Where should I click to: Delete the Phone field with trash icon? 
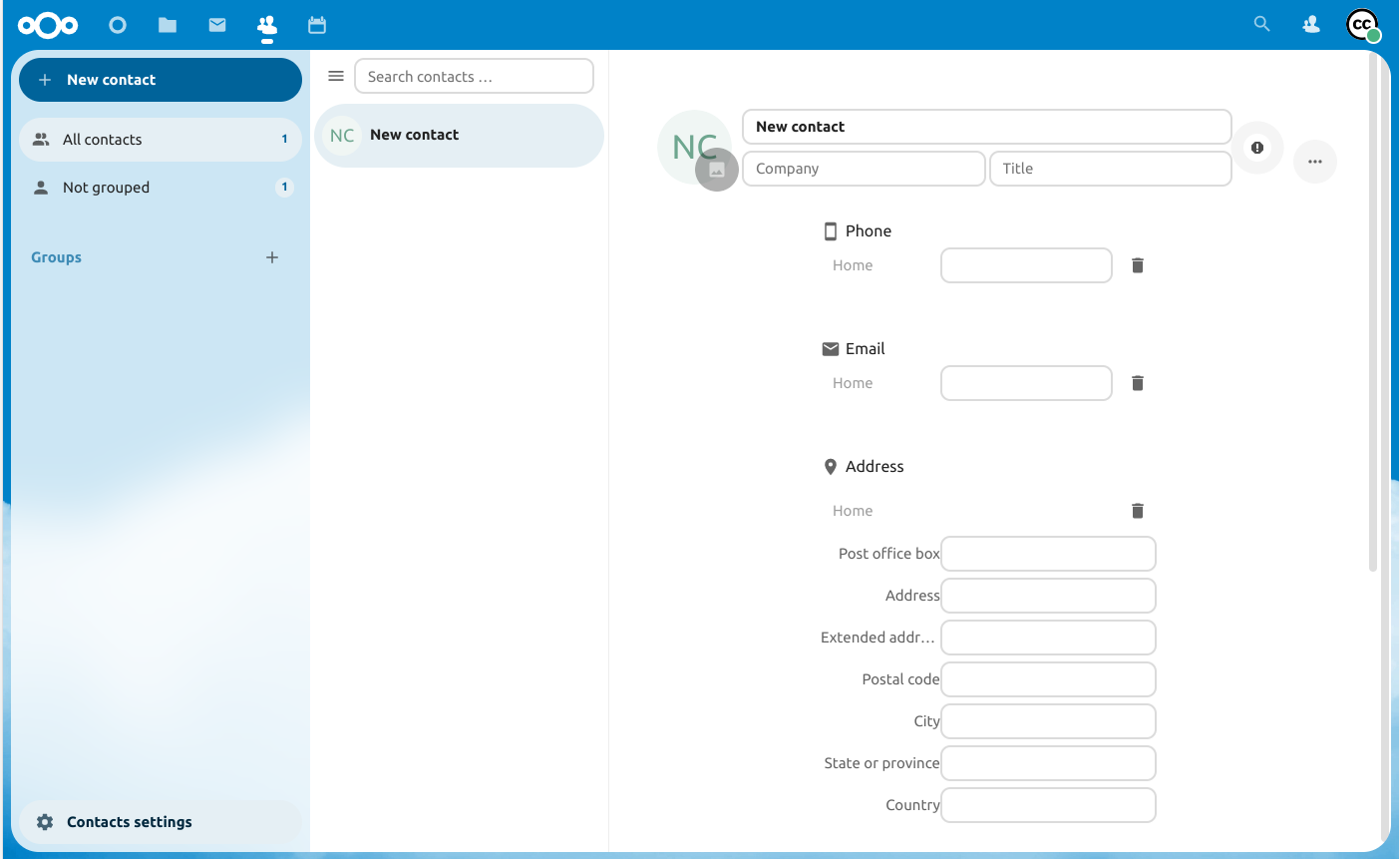click(x=1137, y=265)
